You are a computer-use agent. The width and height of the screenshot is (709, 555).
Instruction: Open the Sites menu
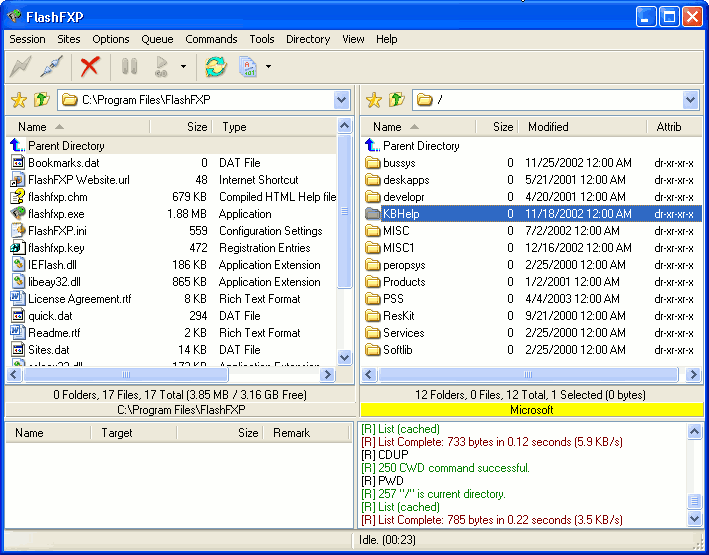click(69, 39)
